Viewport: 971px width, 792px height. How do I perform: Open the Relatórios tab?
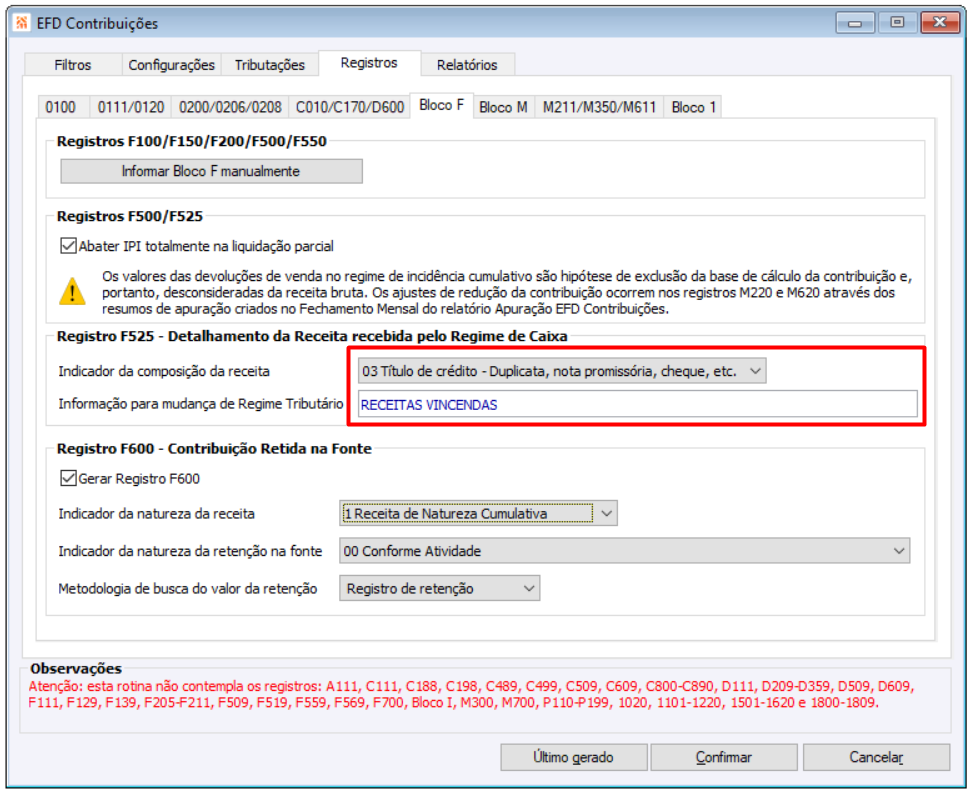pyautogui.click(x=467, y=65)
